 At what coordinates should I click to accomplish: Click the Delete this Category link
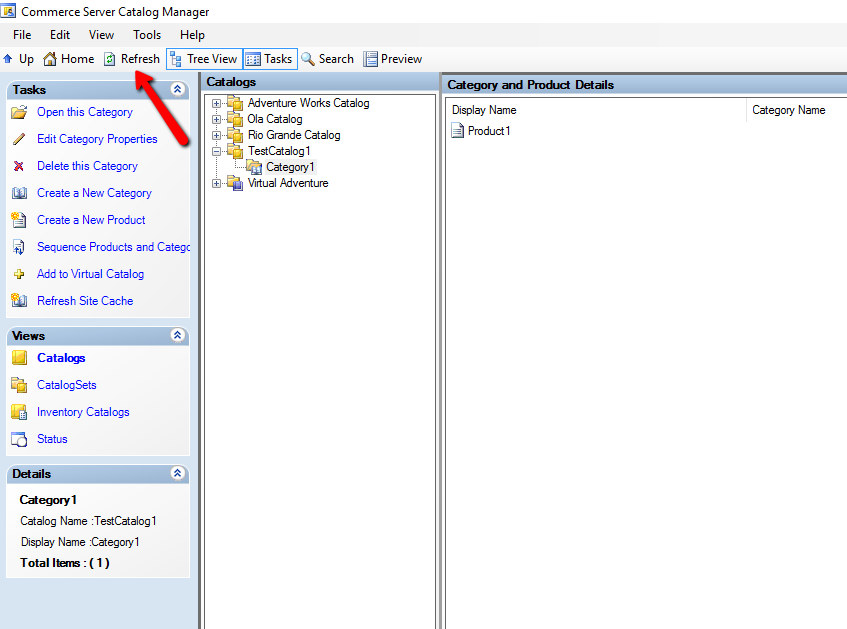pyautogui.click(x=88, y=166)
